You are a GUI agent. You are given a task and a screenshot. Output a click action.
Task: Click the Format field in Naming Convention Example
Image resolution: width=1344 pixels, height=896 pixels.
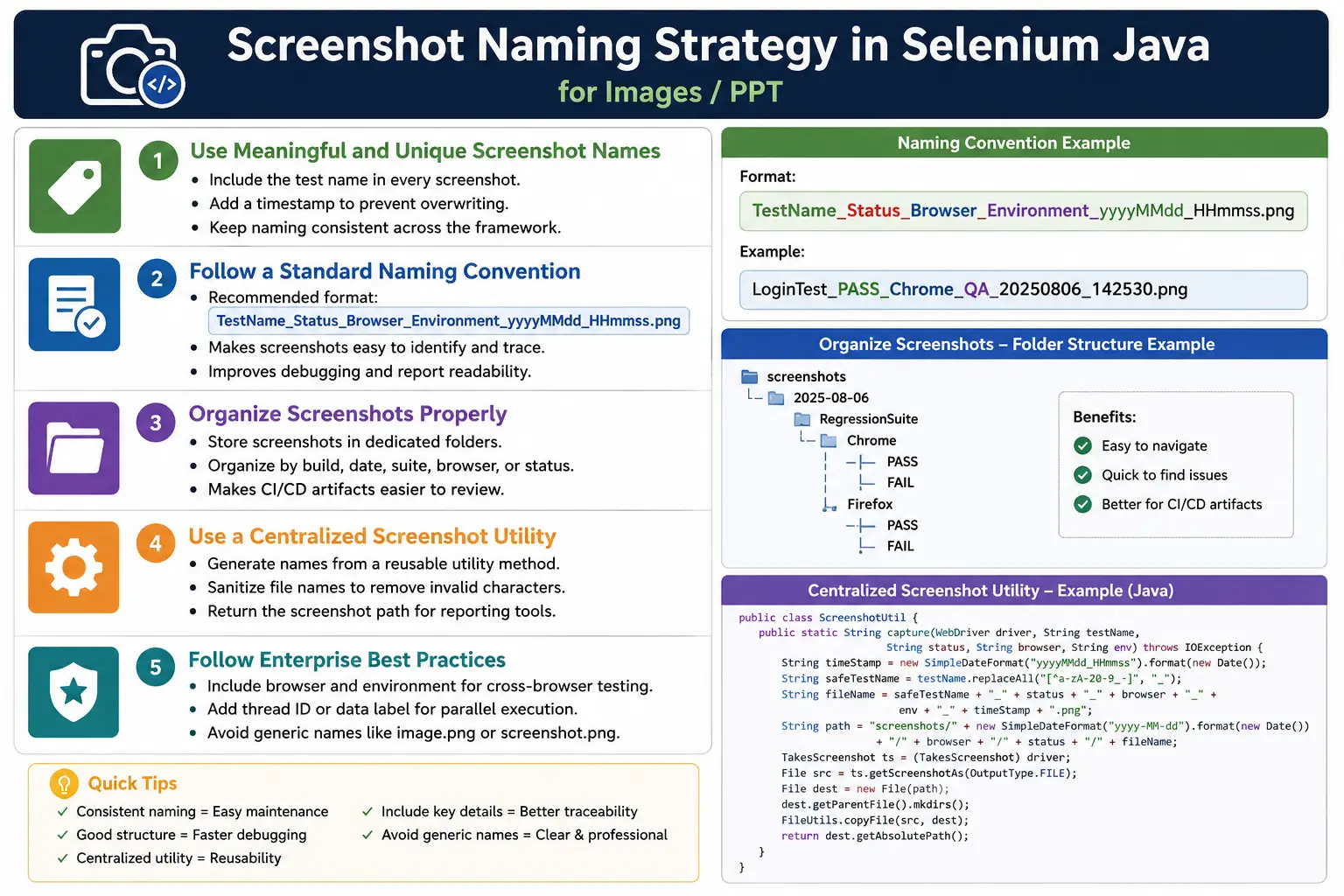tap(1023, 211)
